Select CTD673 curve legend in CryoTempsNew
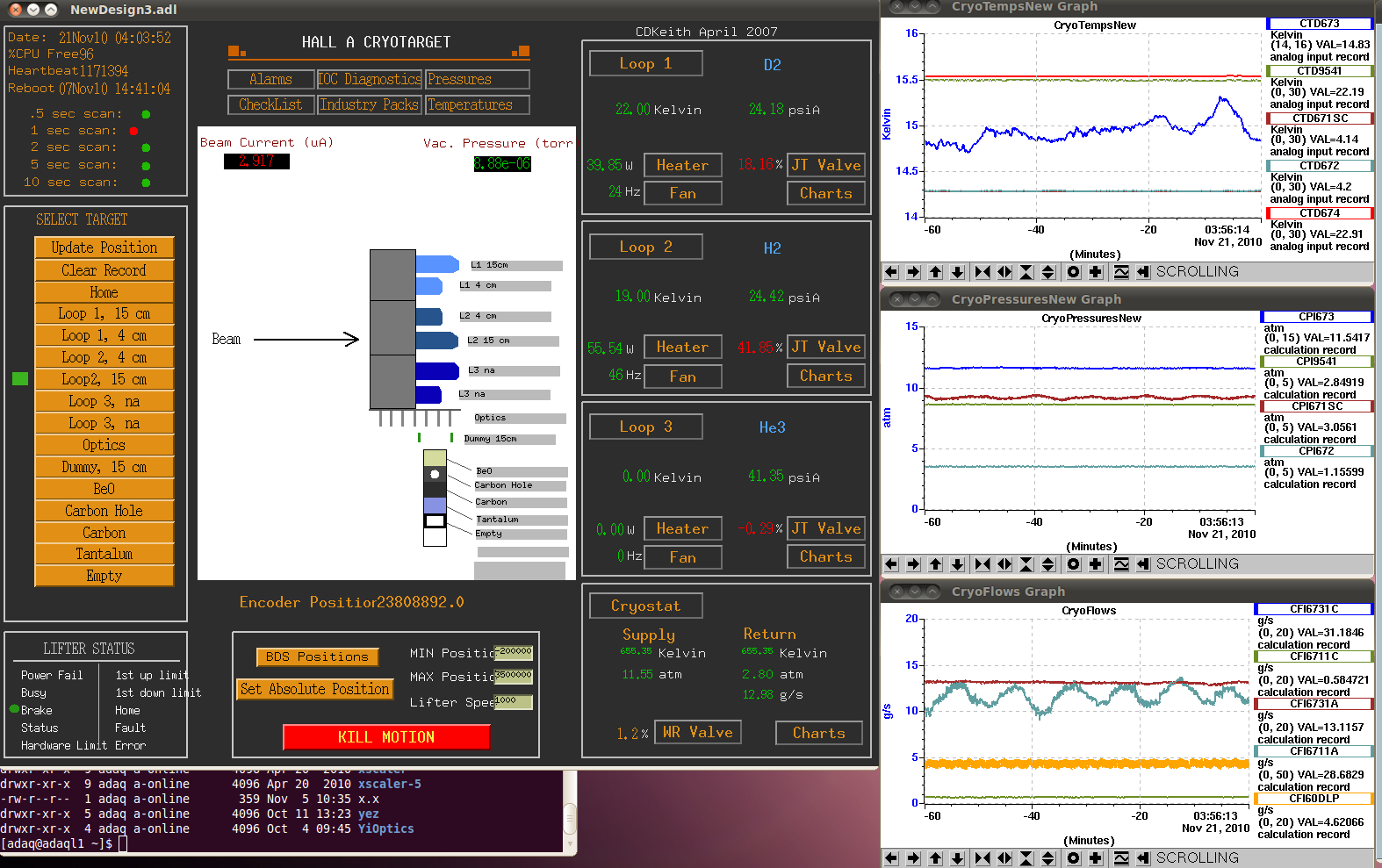1382x868 pixels. (1320, 24)
